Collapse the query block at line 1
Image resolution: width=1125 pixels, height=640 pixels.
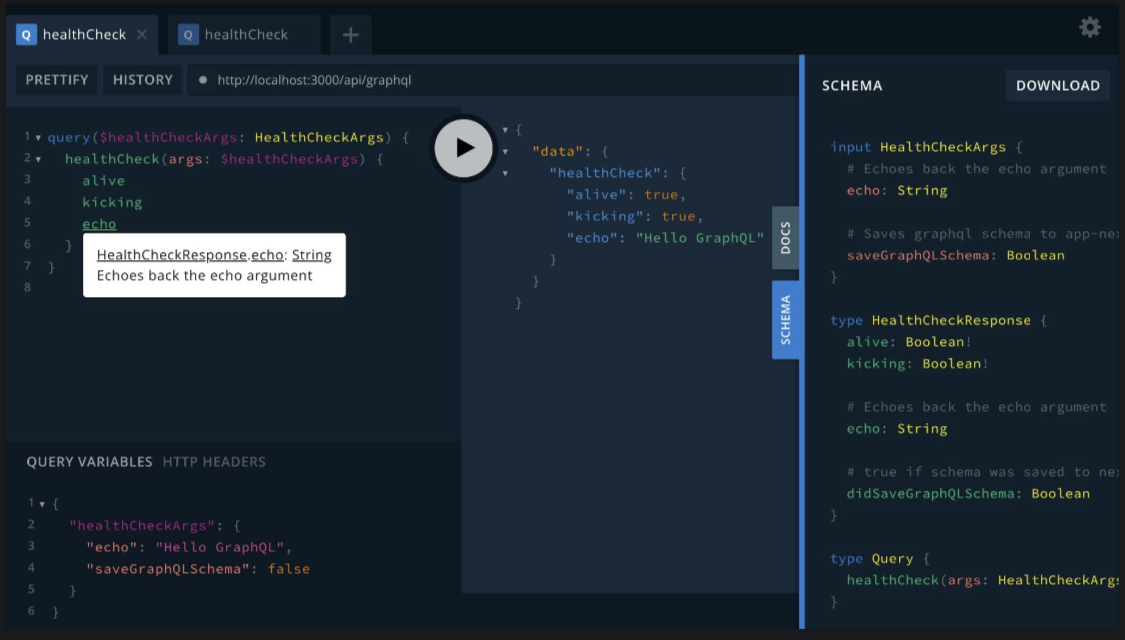(37, 136)
